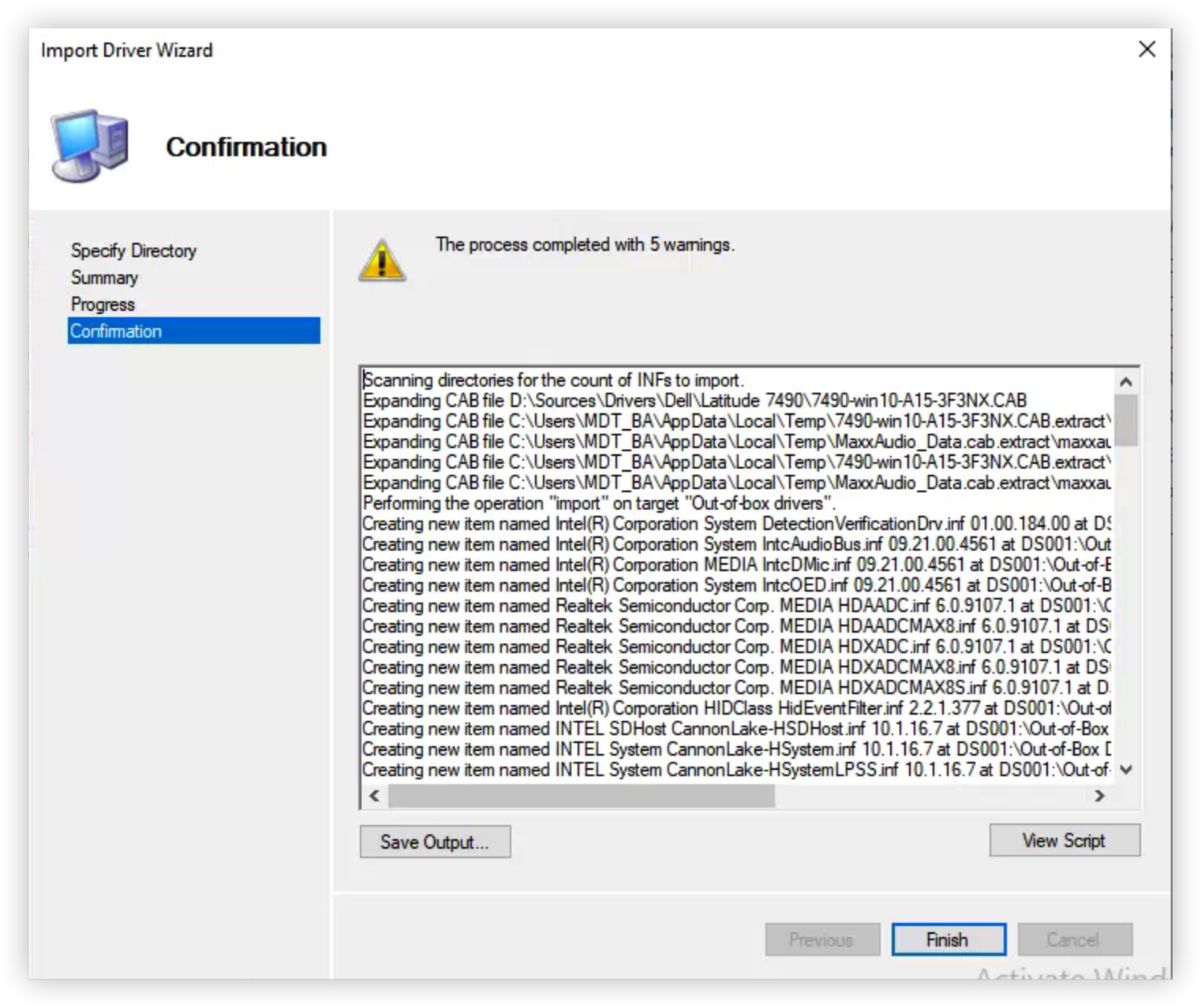The width and height of the screenshot is (1201, 1008).
Task: Click the disabled Cancel button
Action: 1075,939
